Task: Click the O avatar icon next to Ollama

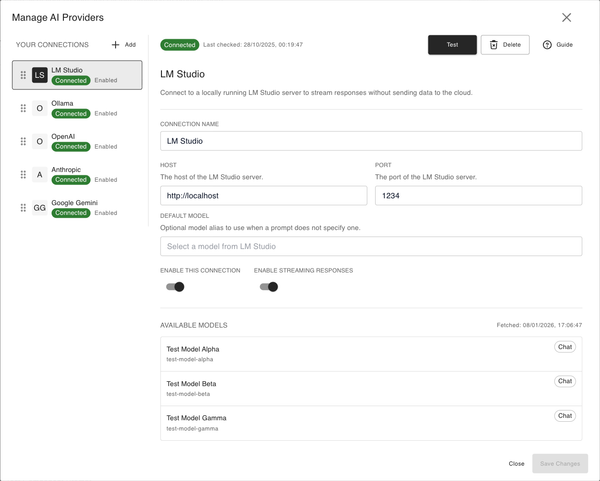Action: point(39,108)
